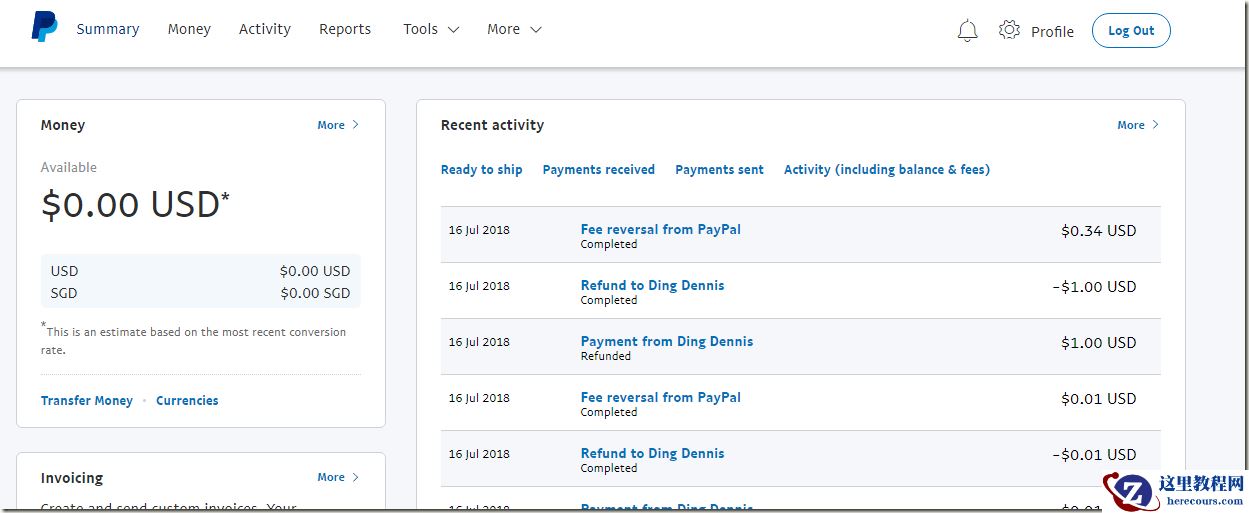Click the $0.34 USD amount
The image size is (1249, 513).
[x=1098, y=230]
